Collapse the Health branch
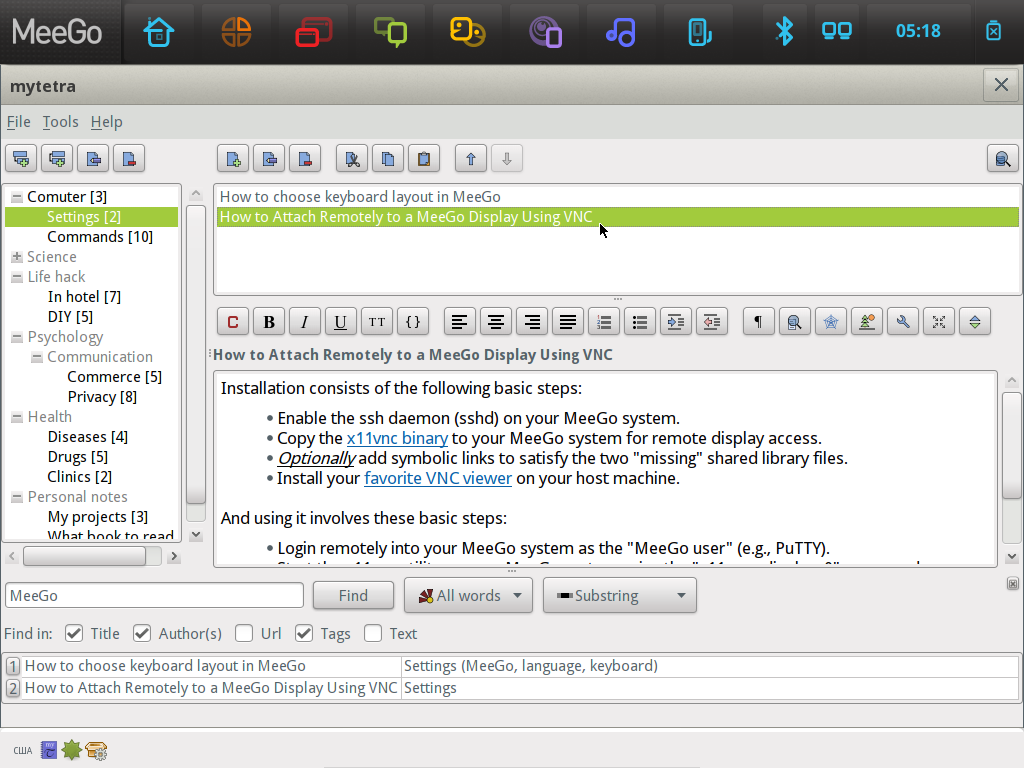The height and width of the screenshot is (768, 1024). 17,417
